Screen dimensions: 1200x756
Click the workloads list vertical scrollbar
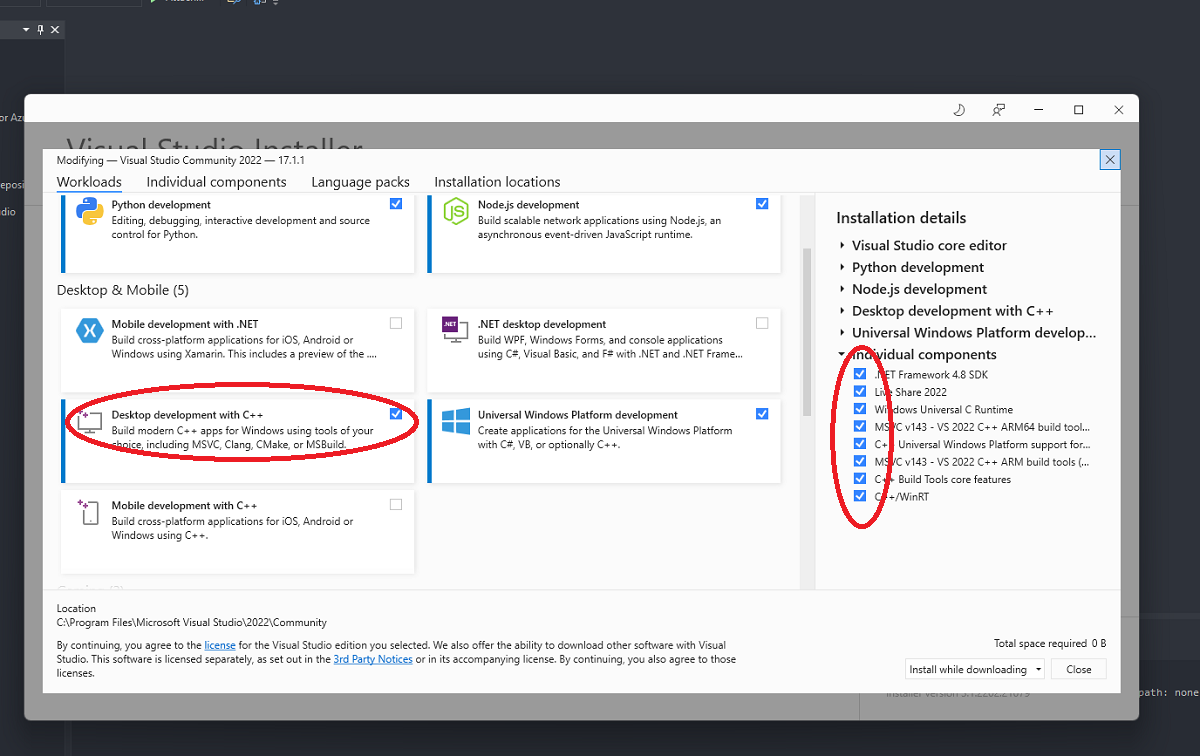pyautogui.click(x=806, y=332)
